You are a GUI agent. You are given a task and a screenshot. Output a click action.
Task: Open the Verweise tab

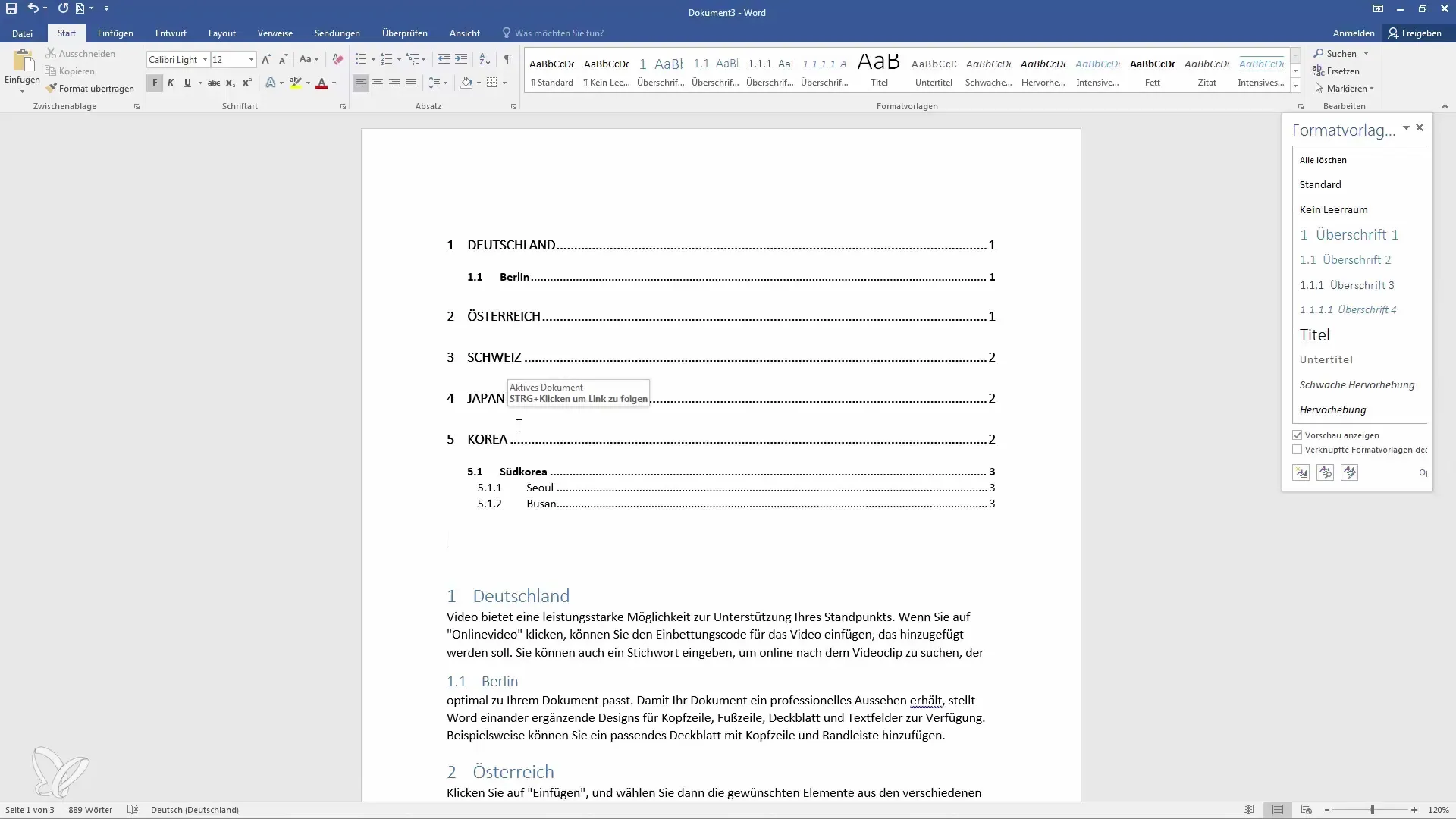pos(275,33)
